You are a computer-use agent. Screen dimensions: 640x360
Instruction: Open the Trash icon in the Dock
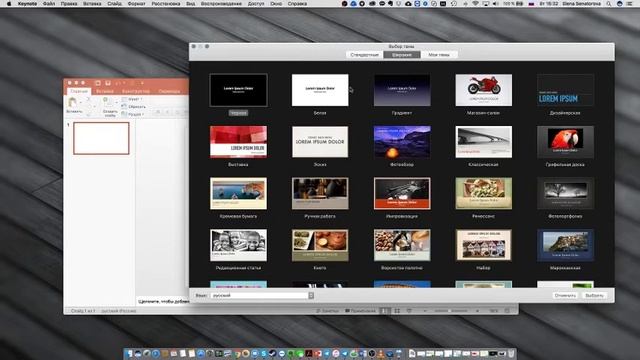(x=510, y=353)
